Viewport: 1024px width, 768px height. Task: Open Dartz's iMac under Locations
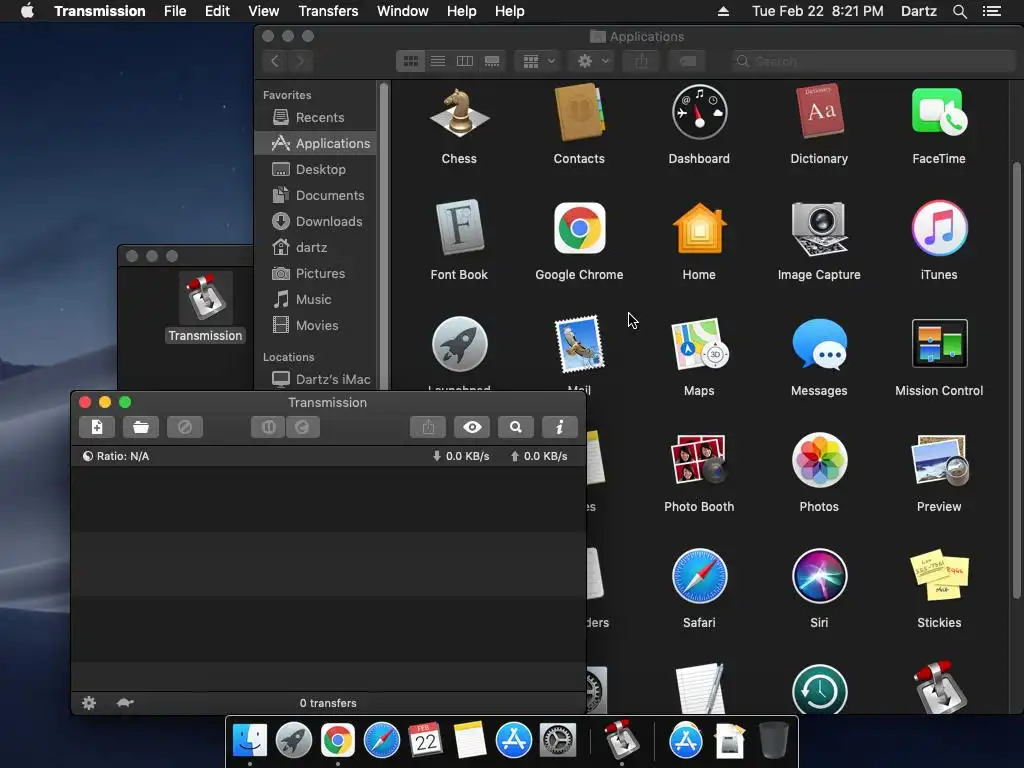pos(315,379)
